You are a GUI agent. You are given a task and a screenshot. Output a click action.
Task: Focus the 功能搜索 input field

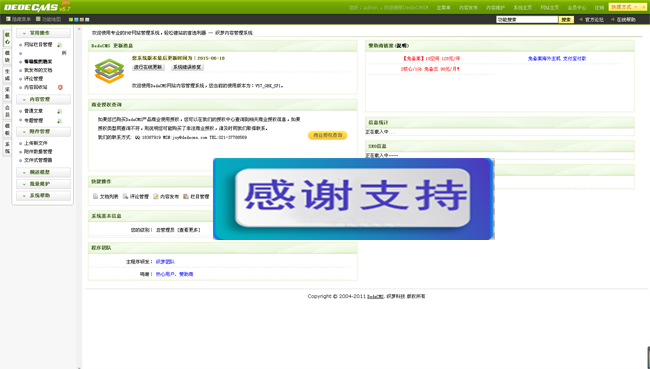(x=527, y=19)
